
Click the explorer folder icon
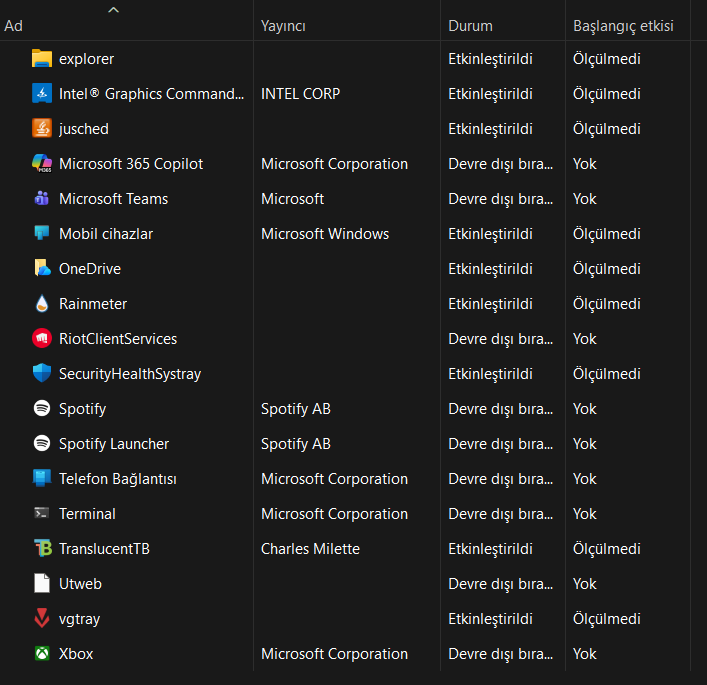point(42,59)
